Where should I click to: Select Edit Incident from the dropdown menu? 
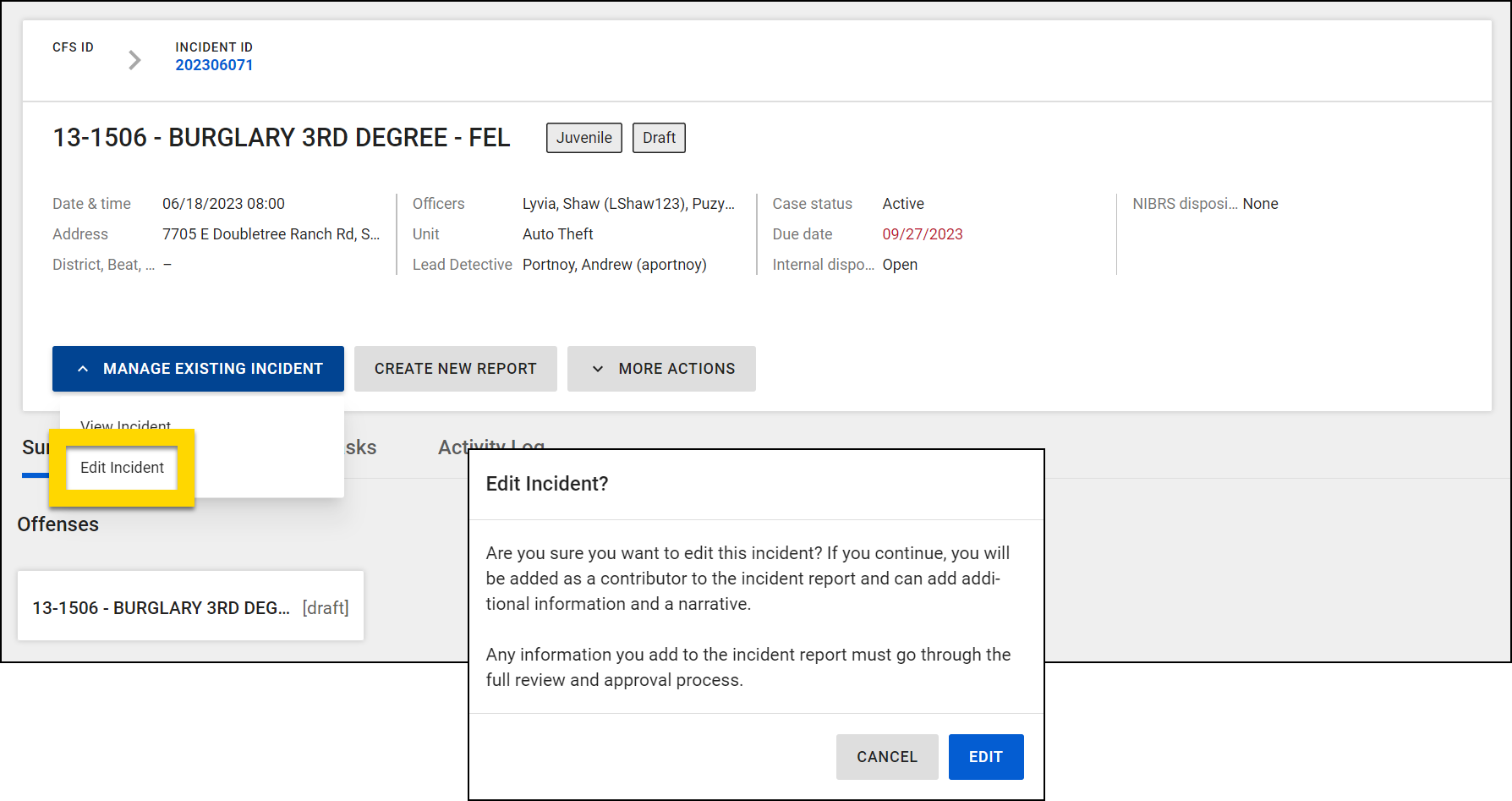point(121,467)
